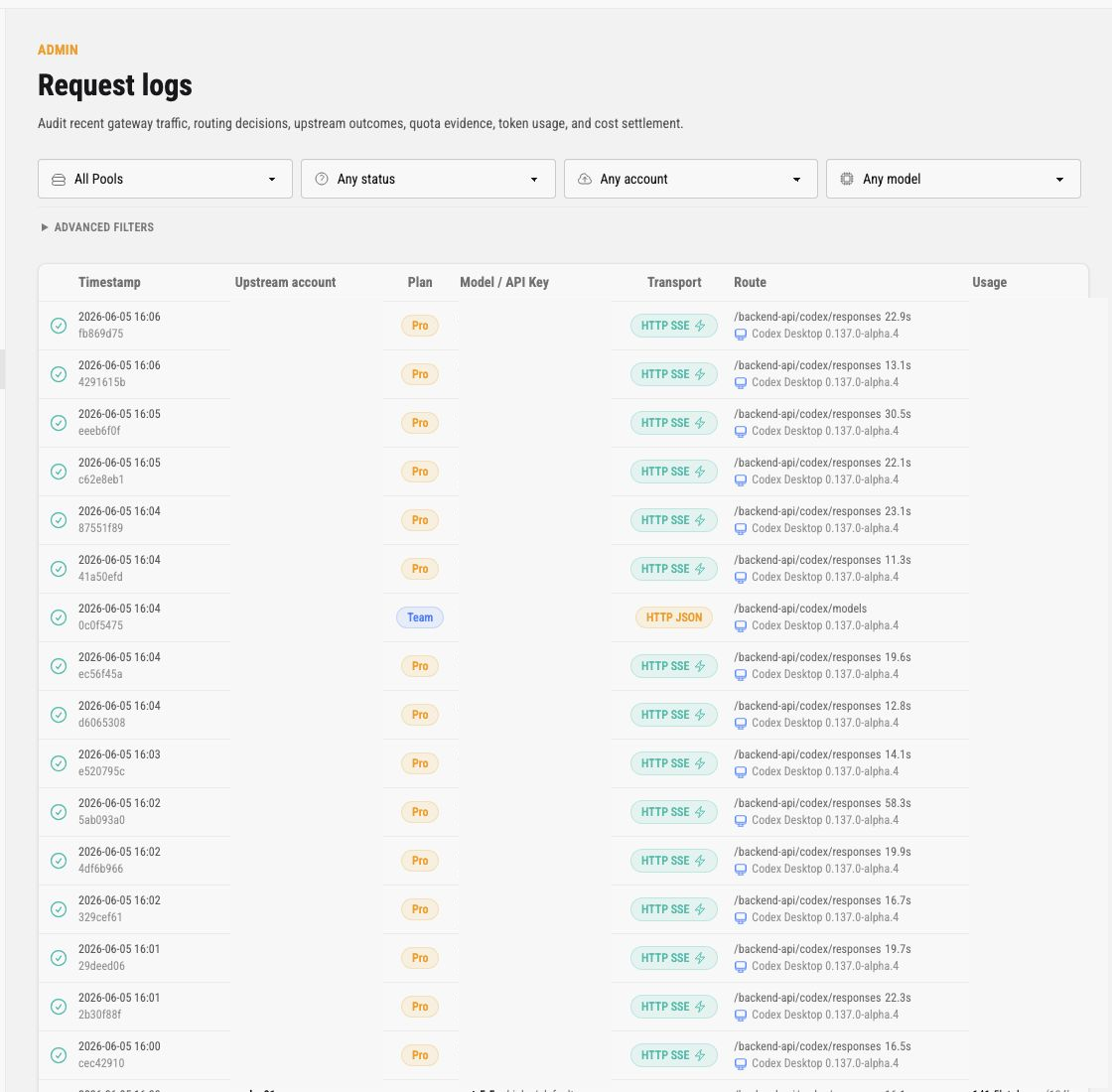Click the Team plan badge in row 0c0f5475

420,617
